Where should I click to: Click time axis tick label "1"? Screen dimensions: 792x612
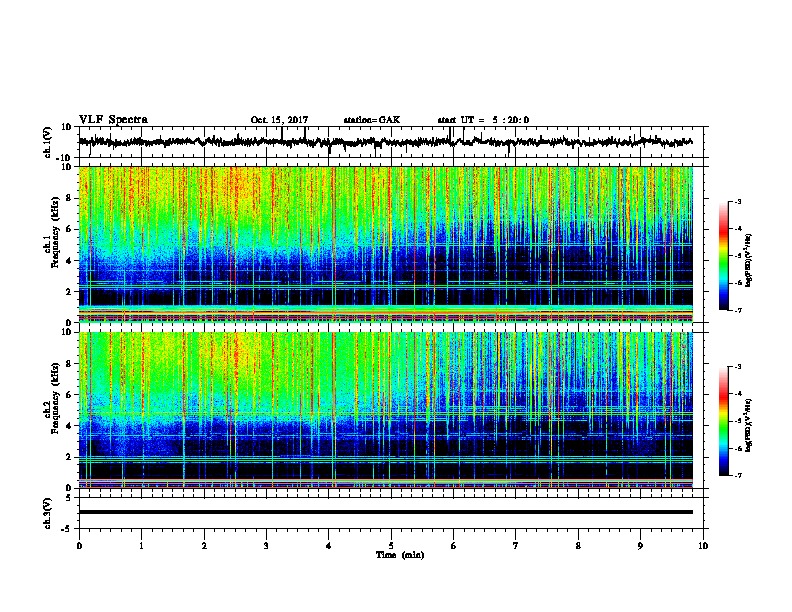pyautogui.click(x=141, y=546)
